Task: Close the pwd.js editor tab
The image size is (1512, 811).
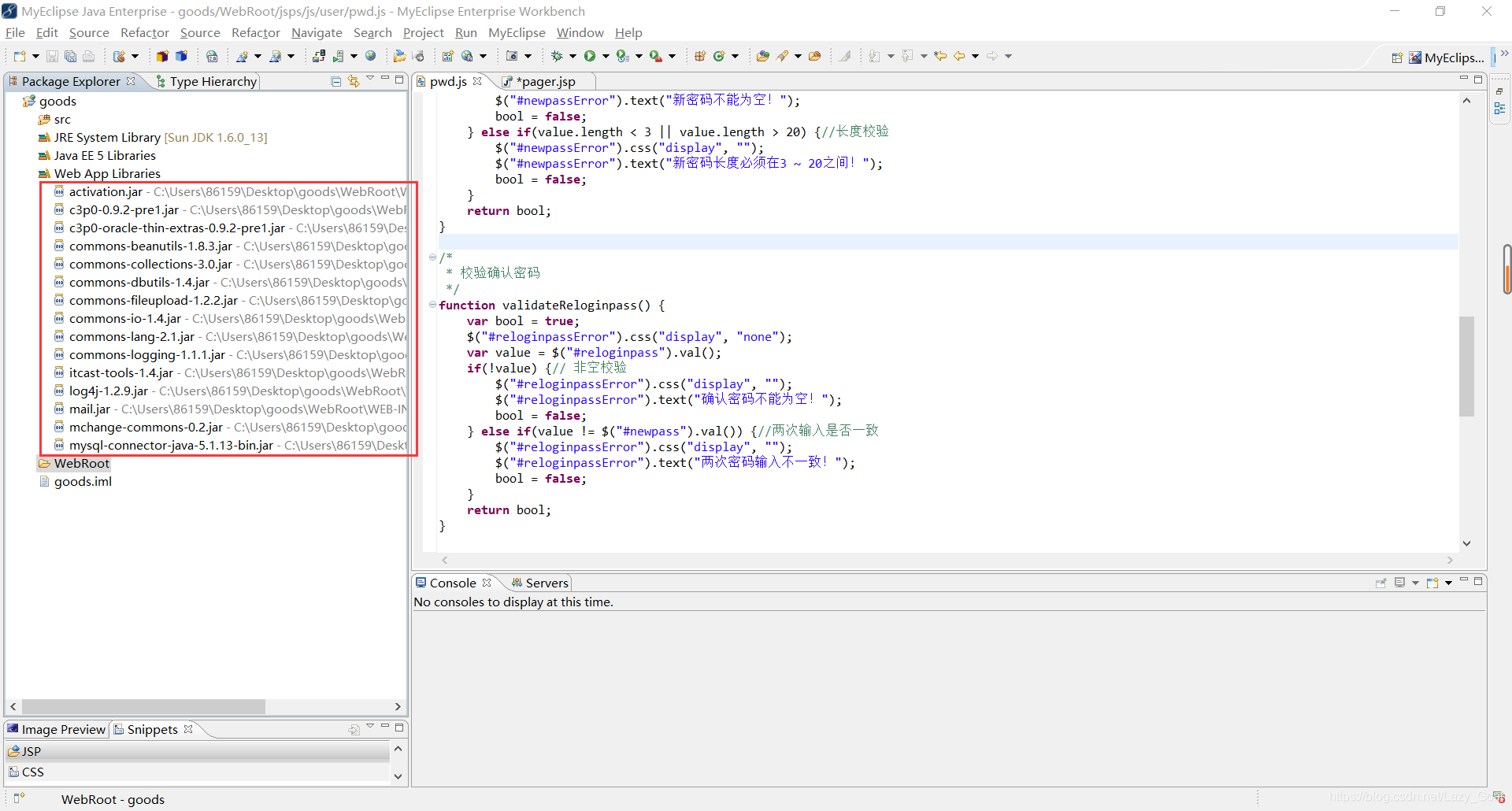Action: pos(477,81)
